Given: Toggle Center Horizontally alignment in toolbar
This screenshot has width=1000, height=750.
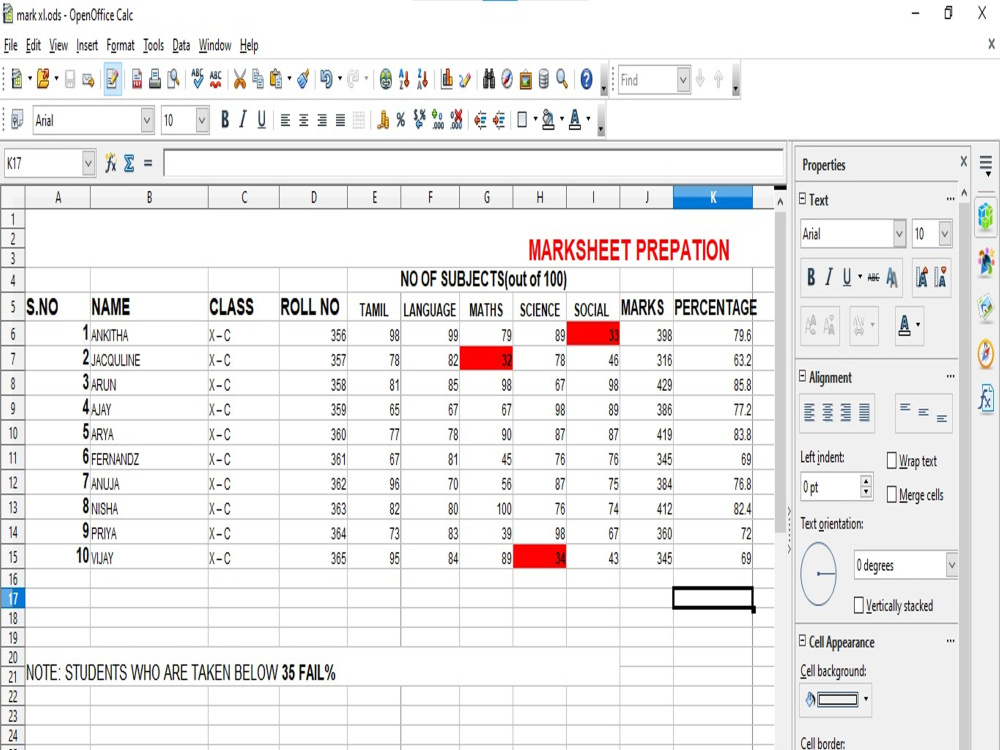Looking at the screenshot, I should pyautogui.click(x=304, y=120).
